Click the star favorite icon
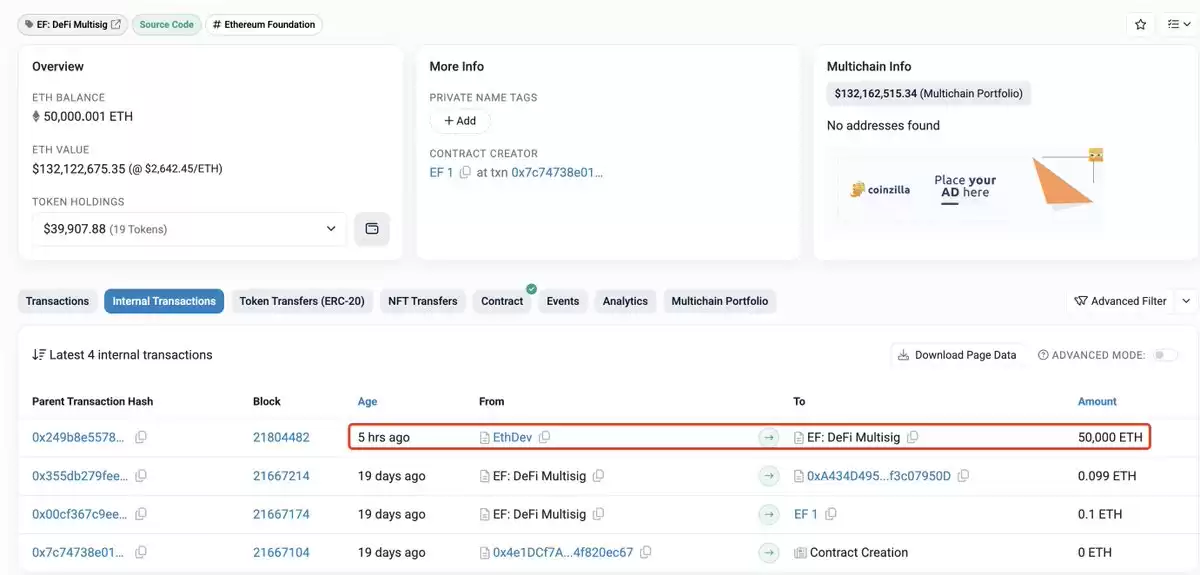1200x575 pixels. [1140, 24]
